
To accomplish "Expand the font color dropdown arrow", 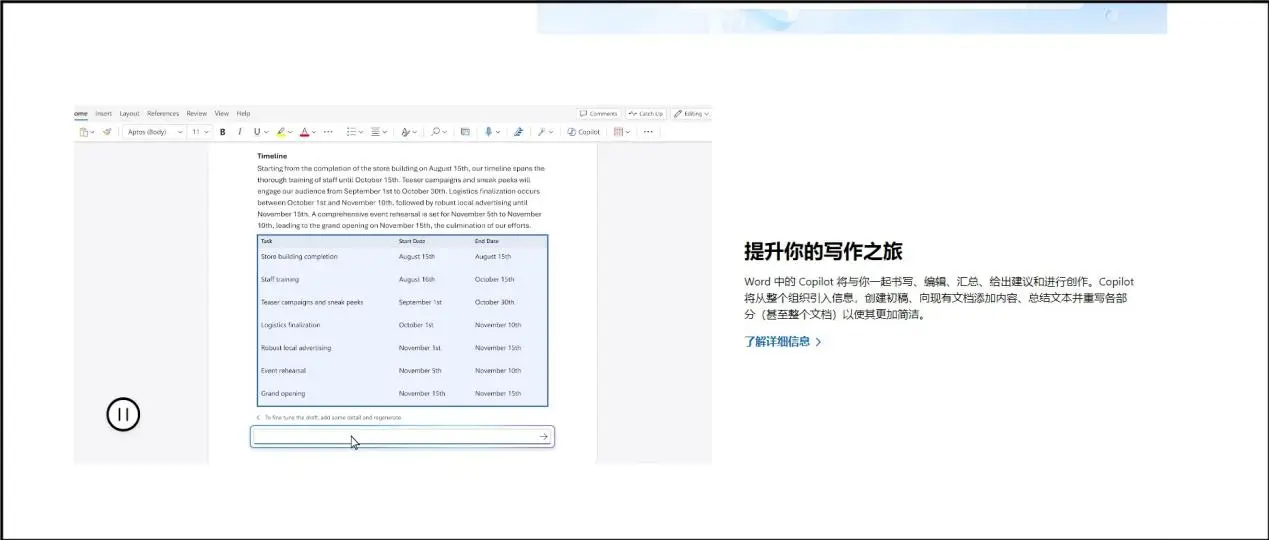I will point(314,132).
